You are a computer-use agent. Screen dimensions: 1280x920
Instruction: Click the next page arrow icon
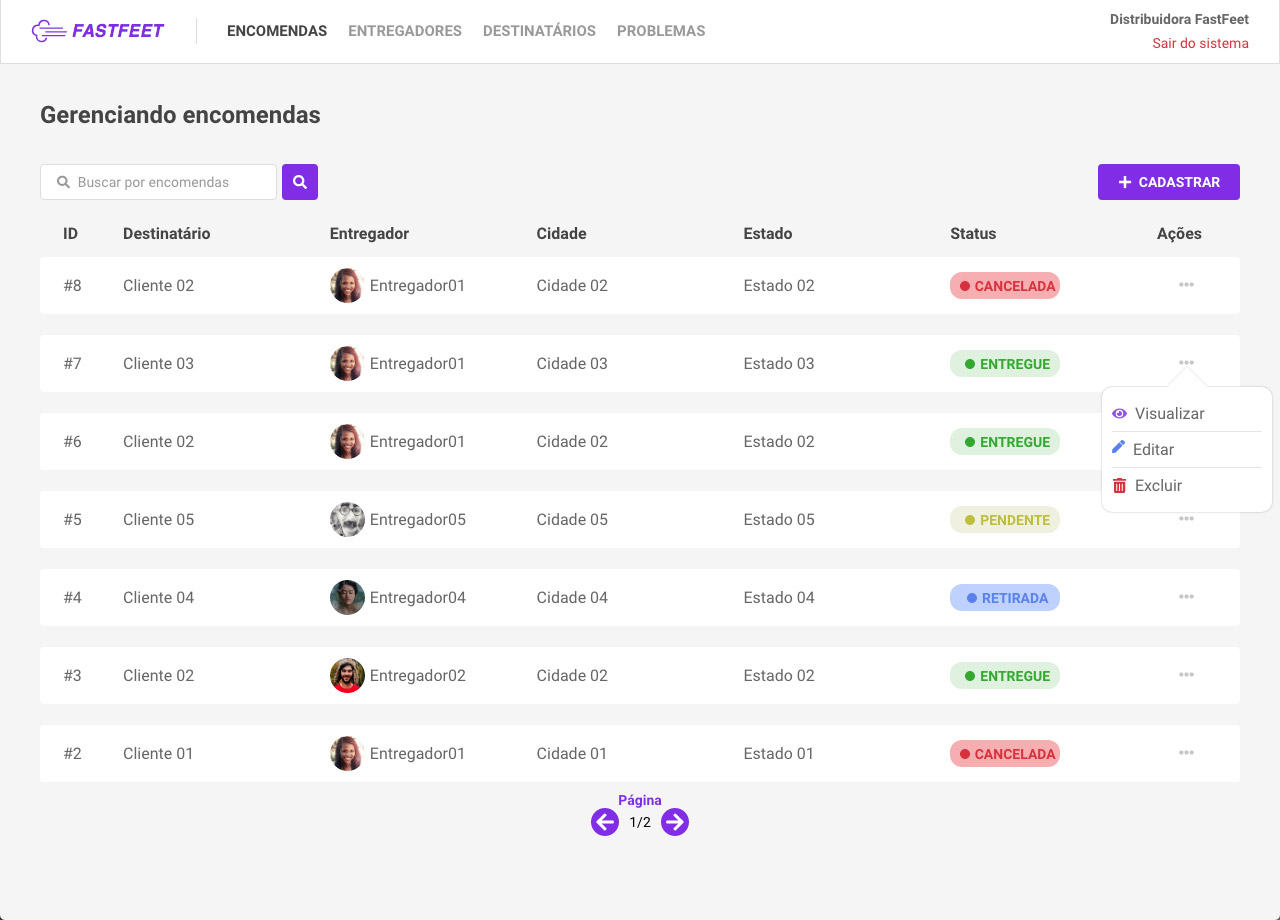coord(675,822)
